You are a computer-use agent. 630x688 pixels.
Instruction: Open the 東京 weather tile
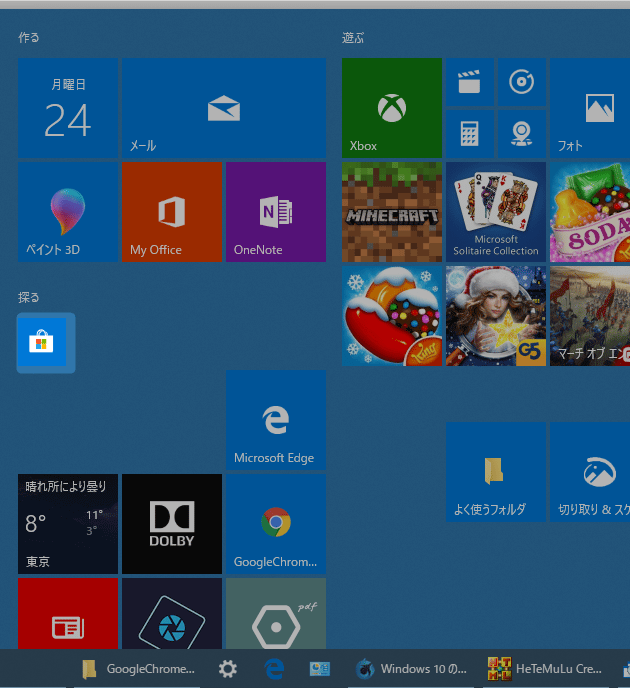pos(68,524)
